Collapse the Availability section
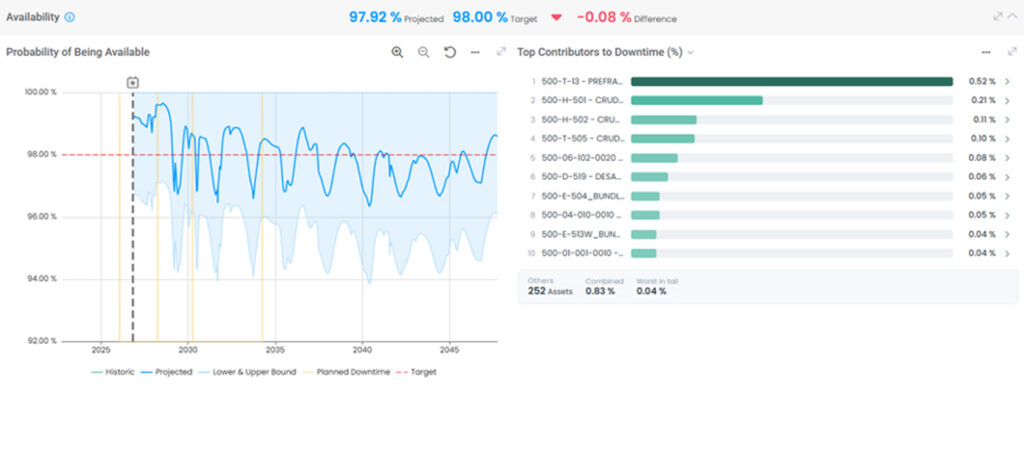This screenshot has height=451, width=1024. (x=1012, y=17)
